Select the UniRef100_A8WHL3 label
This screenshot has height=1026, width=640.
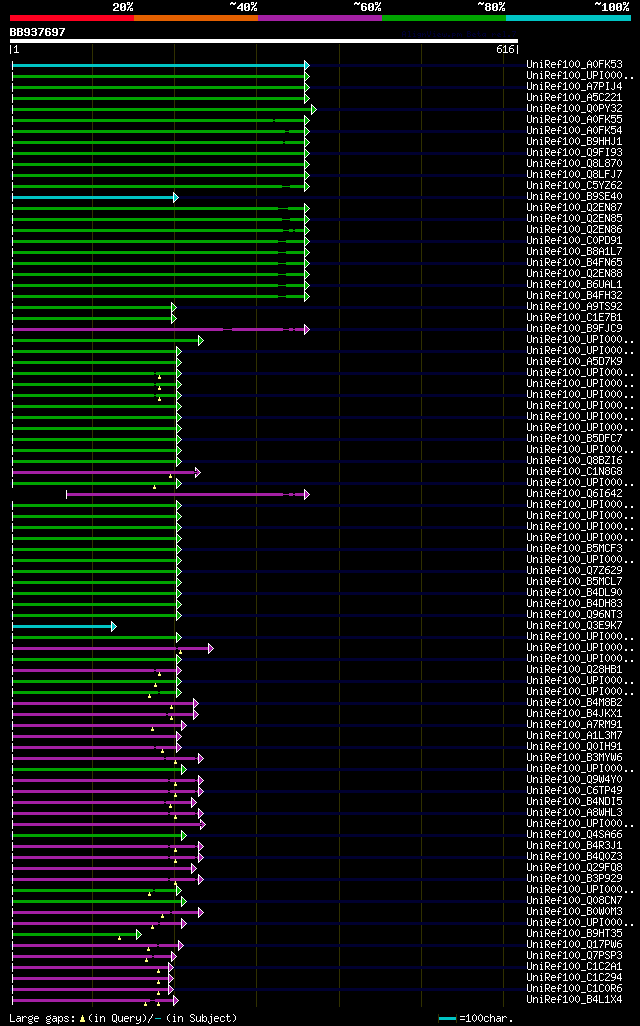tap(575, 813)
